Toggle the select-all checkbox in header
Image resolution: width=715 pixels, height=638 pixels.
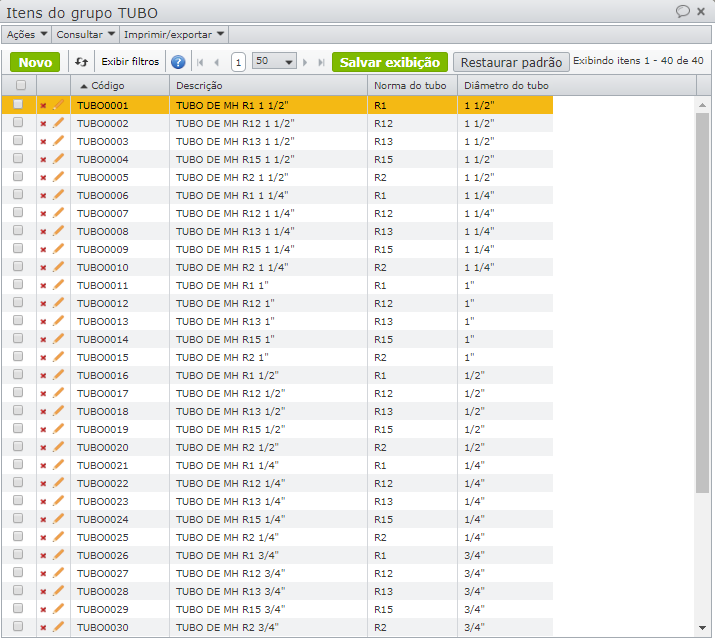(x=21, y=85)
